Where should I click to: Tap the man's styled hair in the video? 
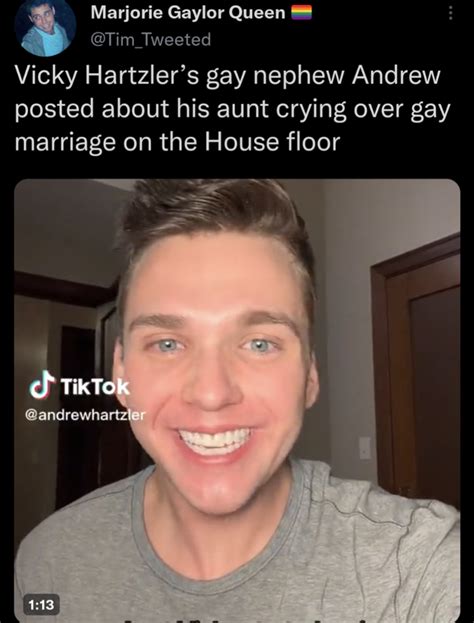pyautogui.click(x=215, y=219)
